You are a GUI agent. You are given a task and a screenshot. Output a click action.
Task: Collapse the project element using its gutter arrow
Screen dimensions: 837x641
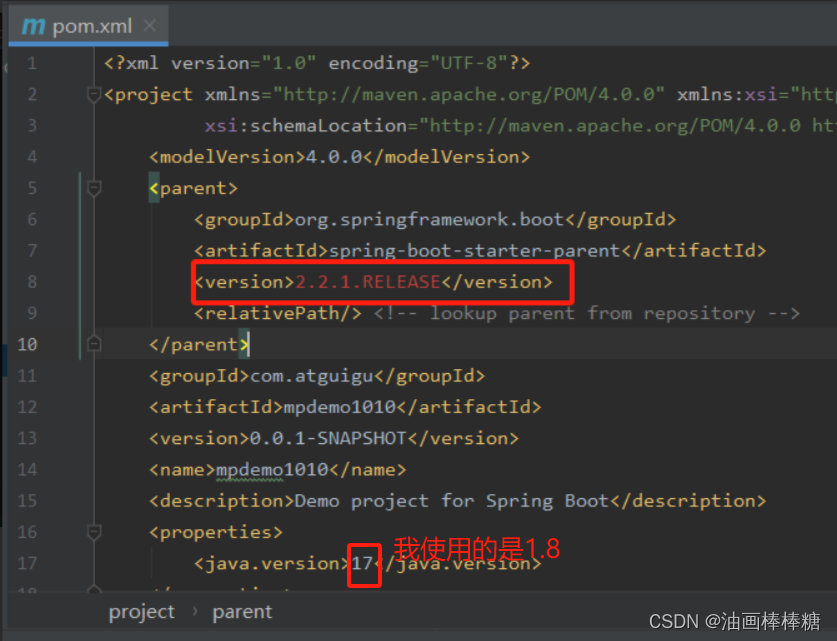(93, 94)
